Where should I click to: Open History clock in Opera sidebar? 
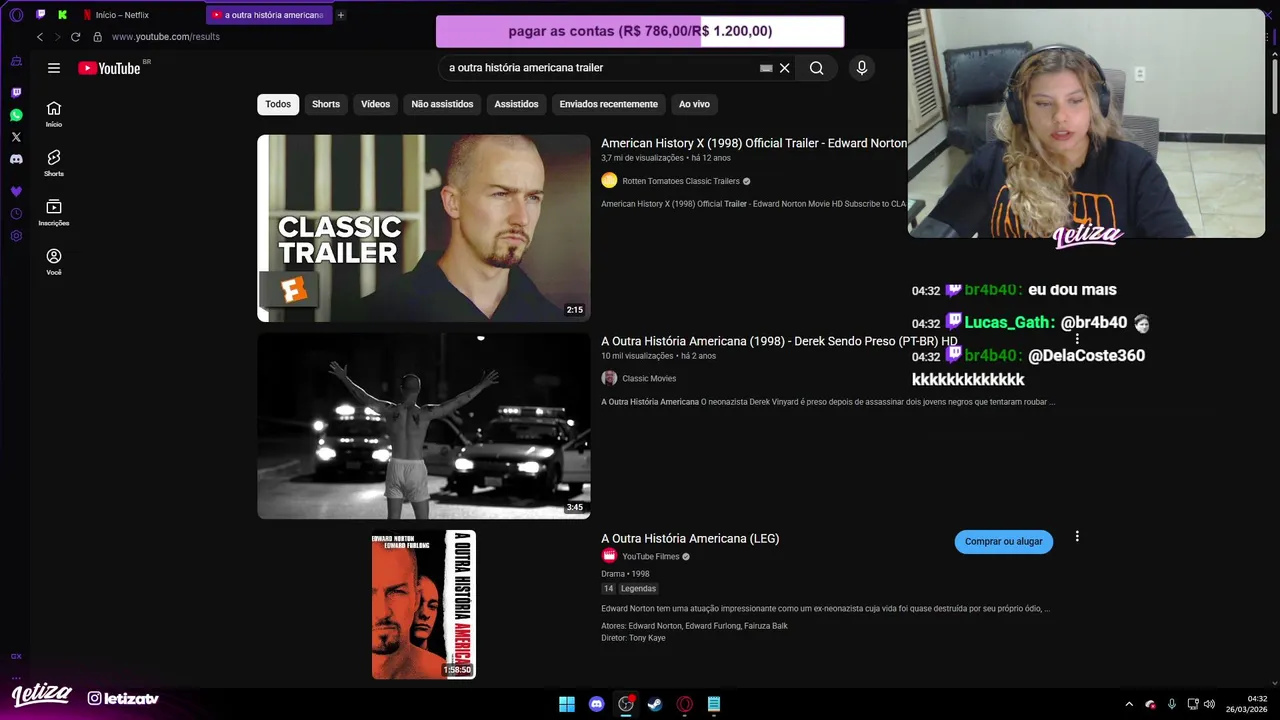(16, 214)
